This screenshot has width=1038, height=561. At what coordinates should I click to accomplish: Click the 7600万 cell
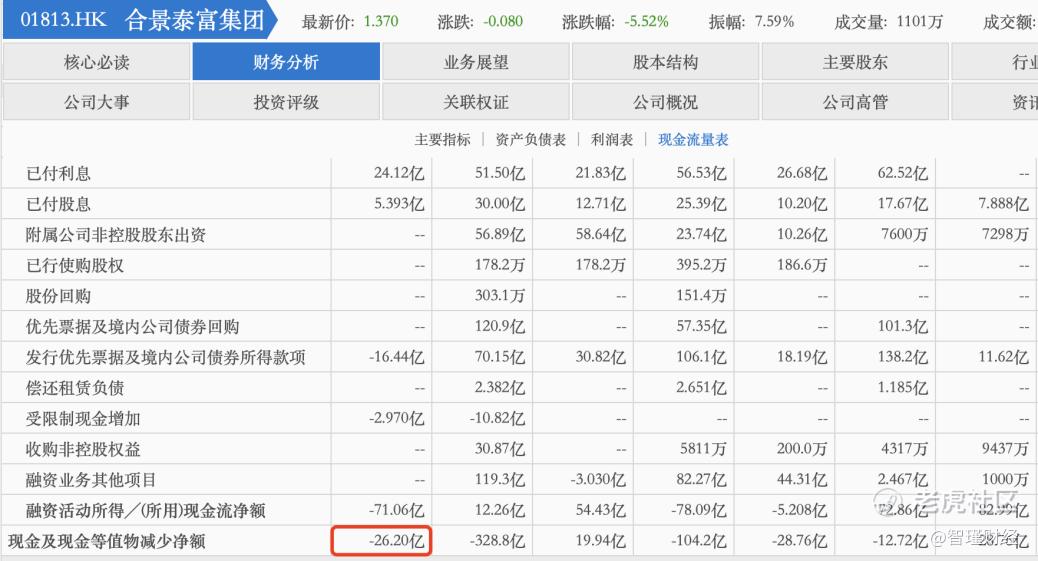pyautogui.click(x=904, y=234)
